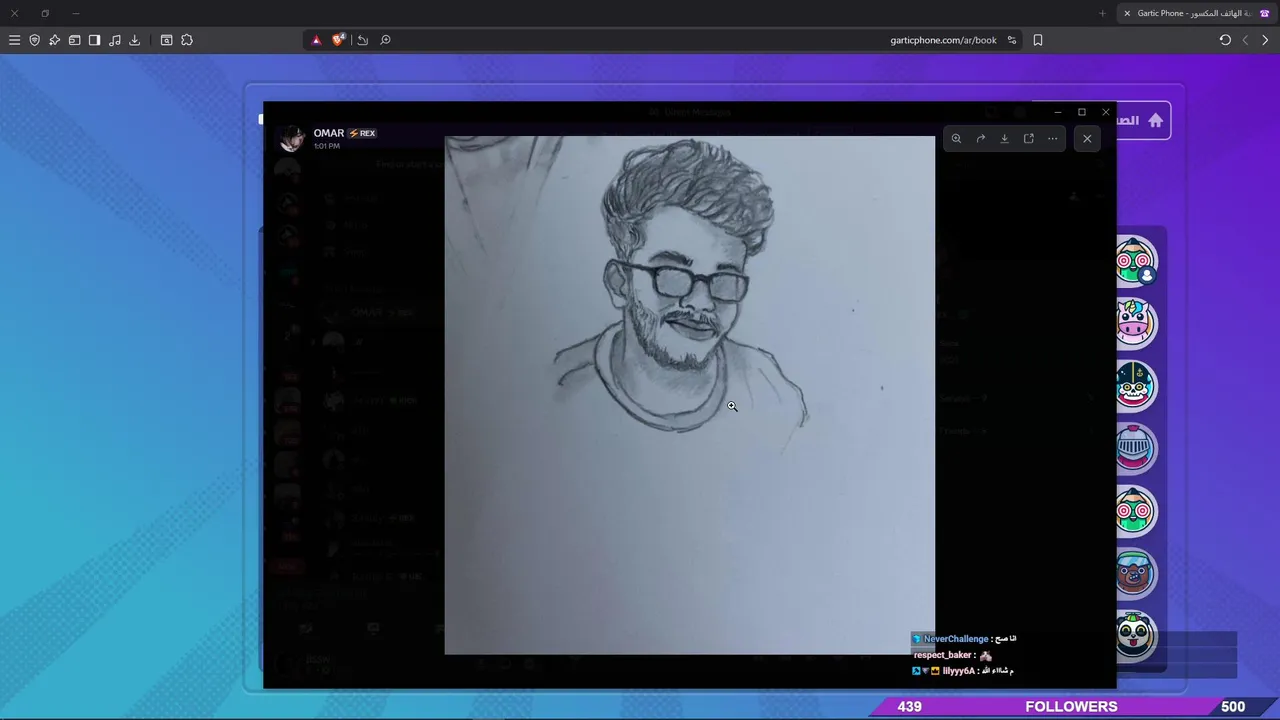Image resolution: width=1280 pixels, height=720 pixels.
Task: Select the pirate hat player avatar
Action: 1135,386
